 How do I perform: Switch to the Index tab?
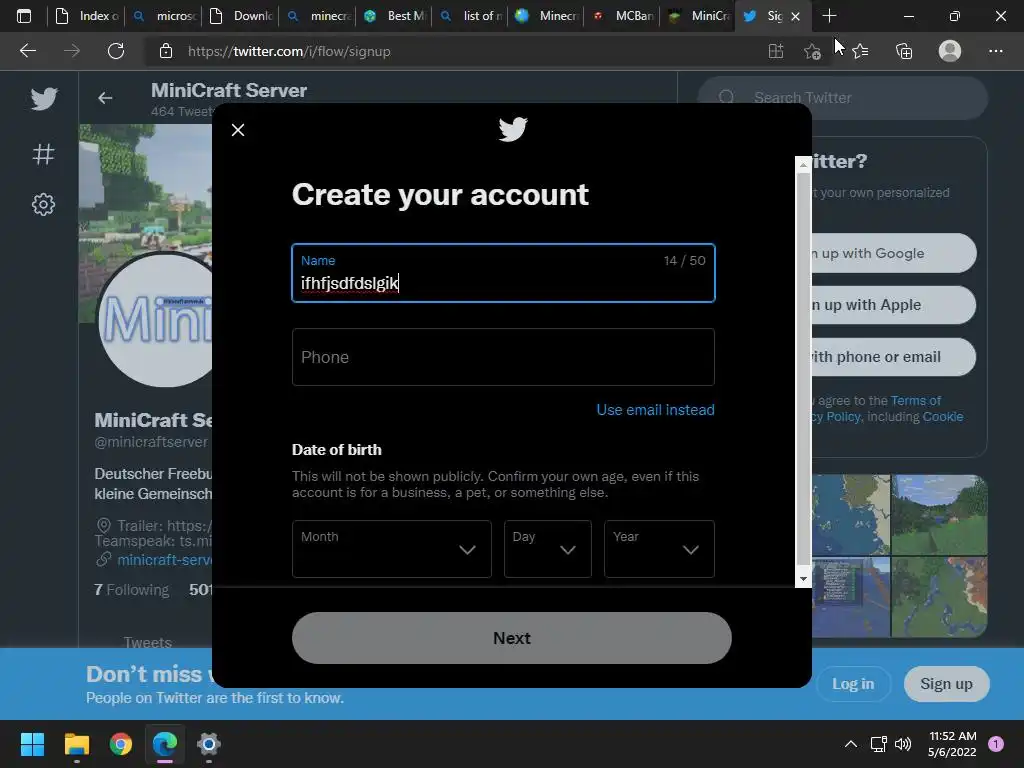click(88, 16)
